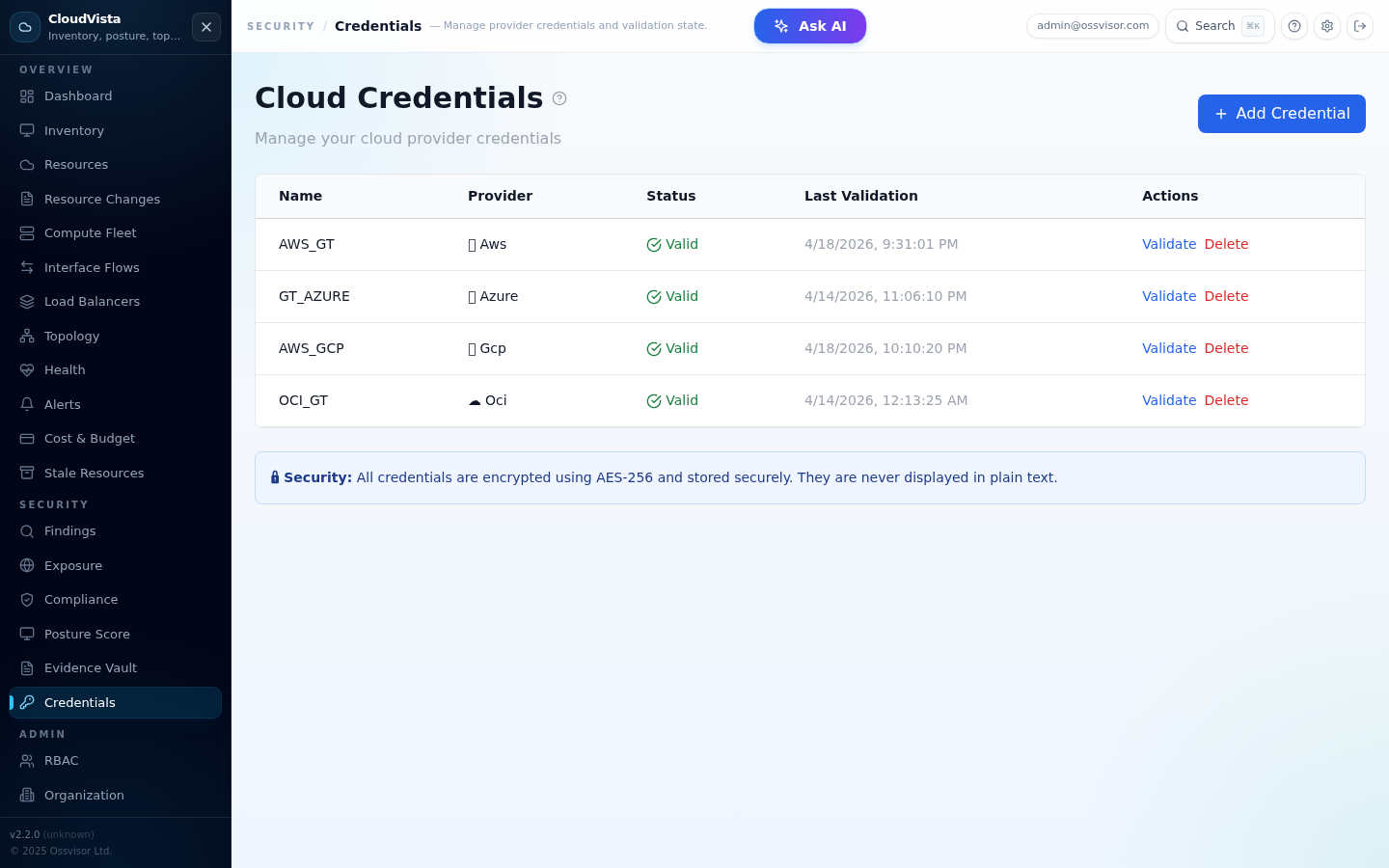Click the Load Balancers layers icon

(x=27, y=302)
